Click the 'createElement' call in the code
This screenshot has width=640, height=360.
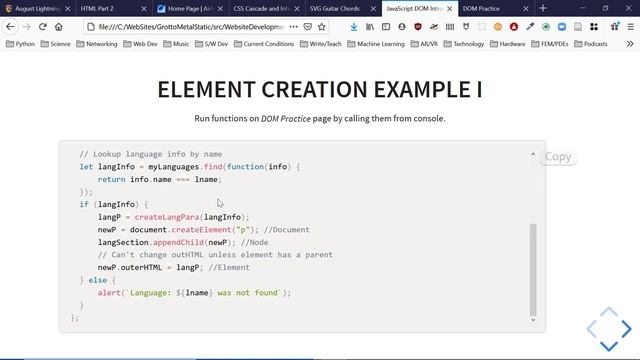tap(201, 230)
